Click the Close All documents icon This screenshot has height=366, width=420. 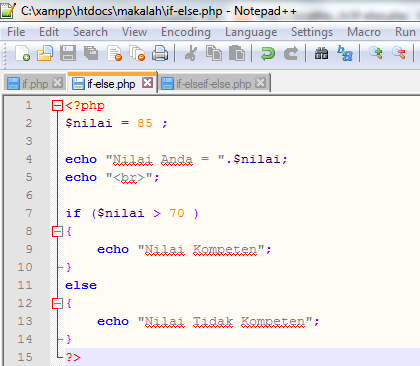(x=137, y=53)
